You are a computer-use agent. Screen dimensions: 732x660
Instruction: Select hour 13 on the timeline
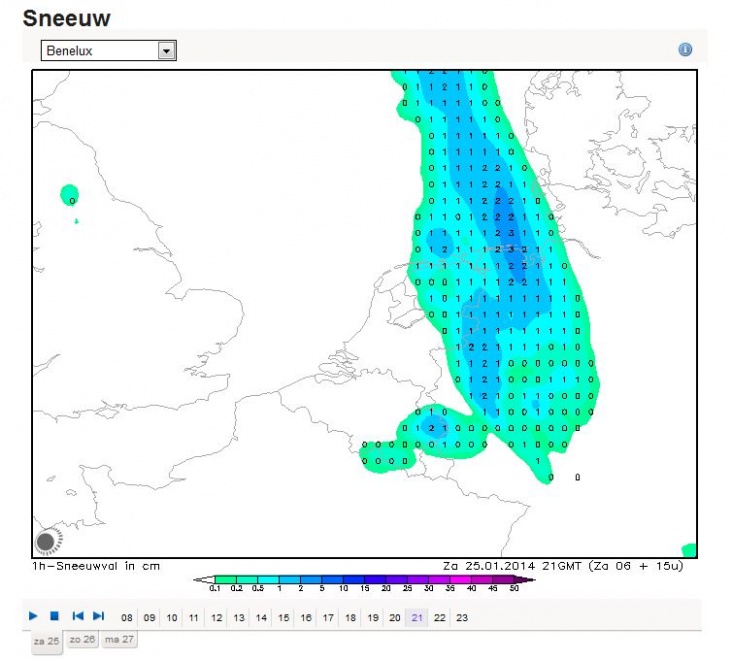coord(239,618)
